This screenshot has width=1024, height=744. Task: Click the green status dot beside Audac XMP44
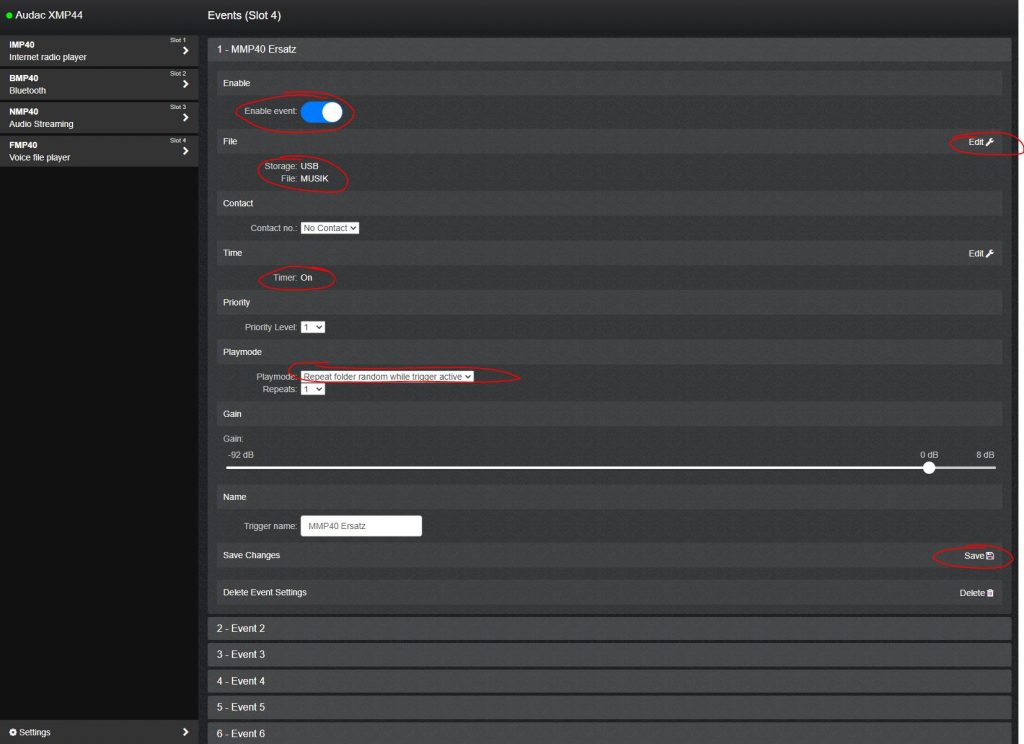tap(9, 16)
